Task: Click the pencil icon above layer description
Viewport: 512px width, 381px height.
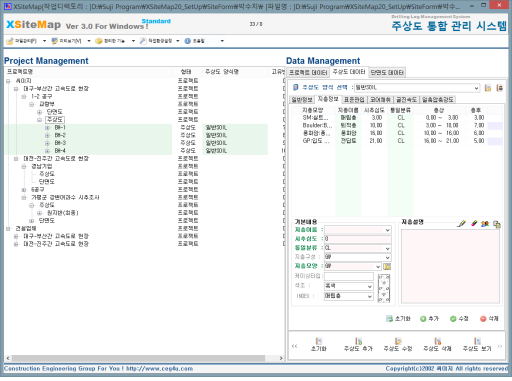Action: pos(462,223)
